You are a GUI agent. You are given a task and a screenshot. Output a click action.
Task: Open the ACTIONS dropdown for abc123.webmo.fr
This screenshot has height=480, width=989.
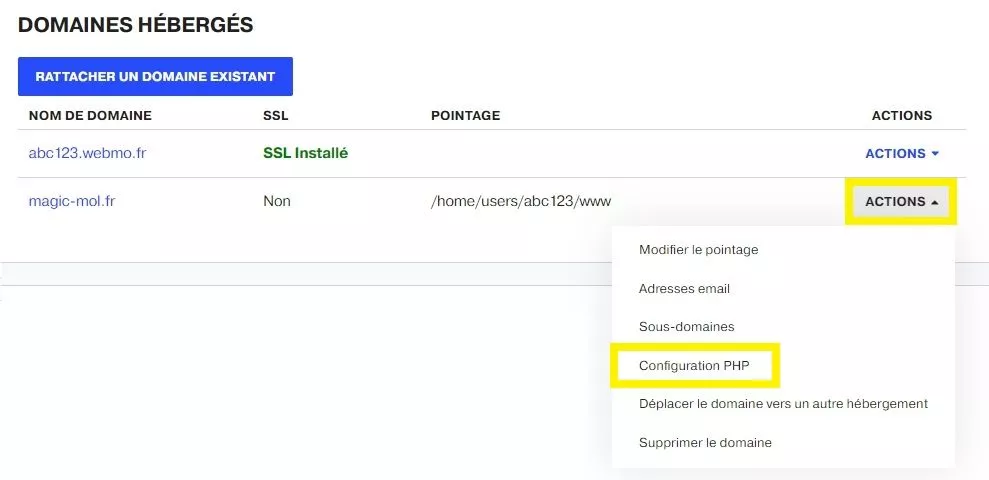pos(902,154)
